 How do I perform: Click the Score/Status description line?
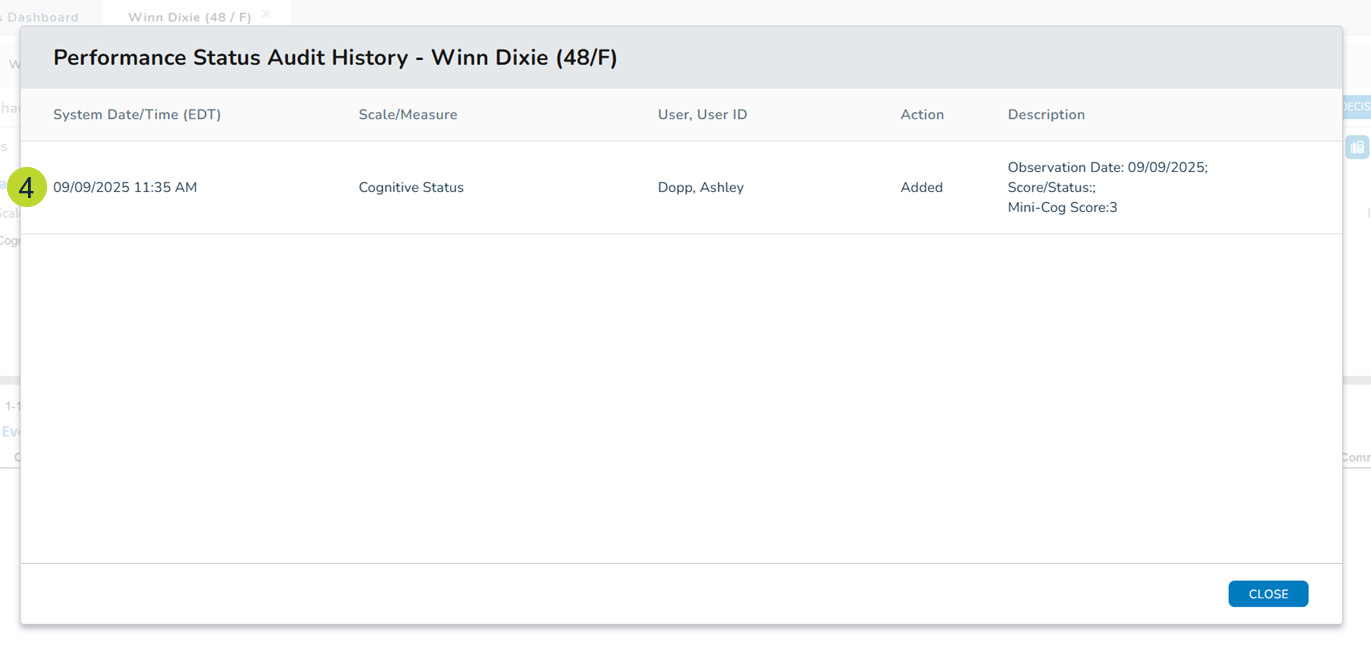[1051, 188]
